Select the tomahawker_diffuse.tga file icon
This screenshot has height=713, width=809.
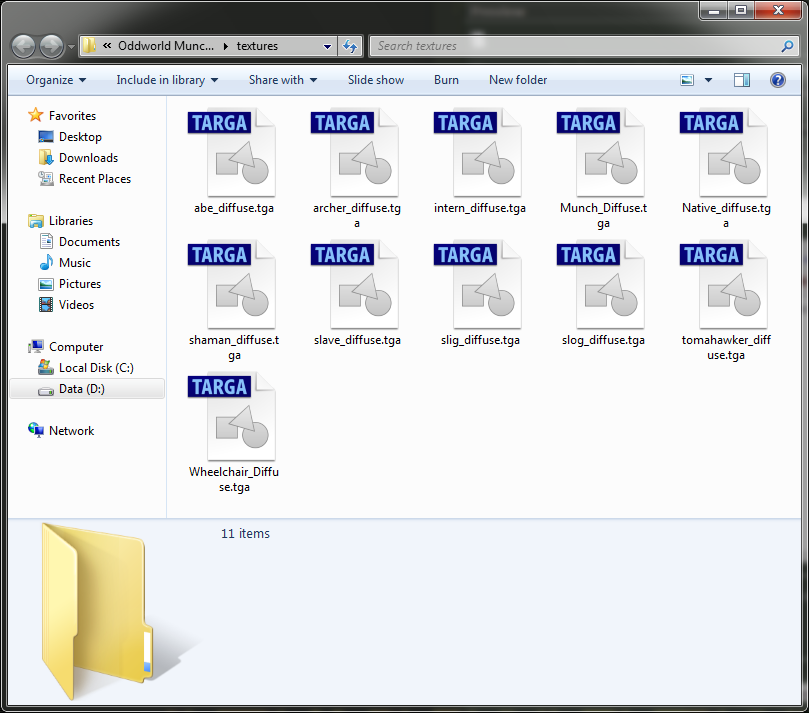(x=725, y=285)
